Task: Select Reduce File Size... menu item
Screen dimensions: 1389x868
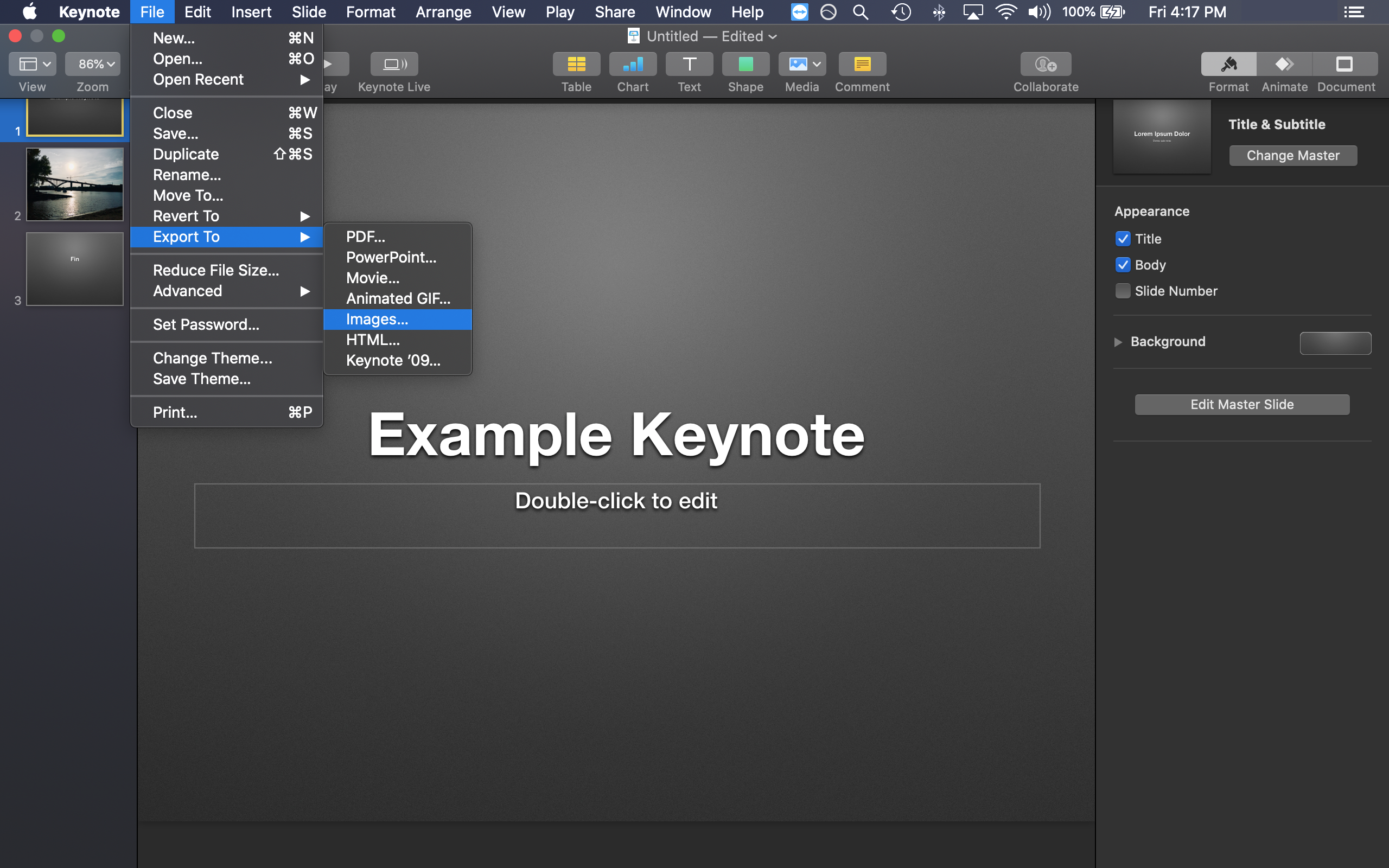Action: [x=227, y=270]
